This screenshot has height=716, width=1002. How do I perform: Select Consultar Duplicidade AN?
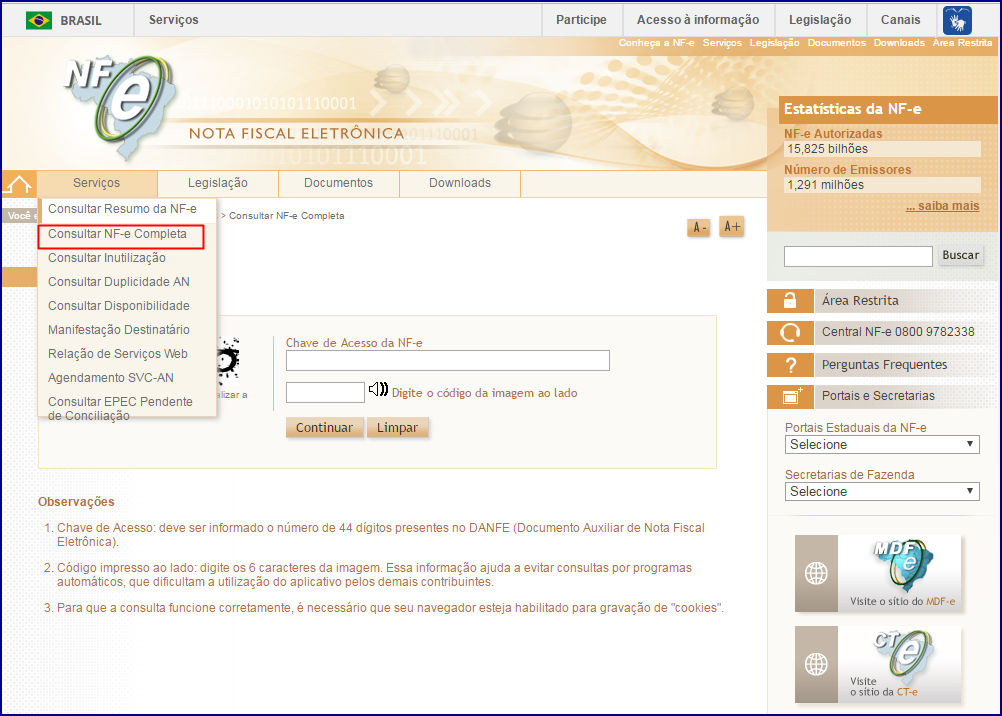pos(119,282)
